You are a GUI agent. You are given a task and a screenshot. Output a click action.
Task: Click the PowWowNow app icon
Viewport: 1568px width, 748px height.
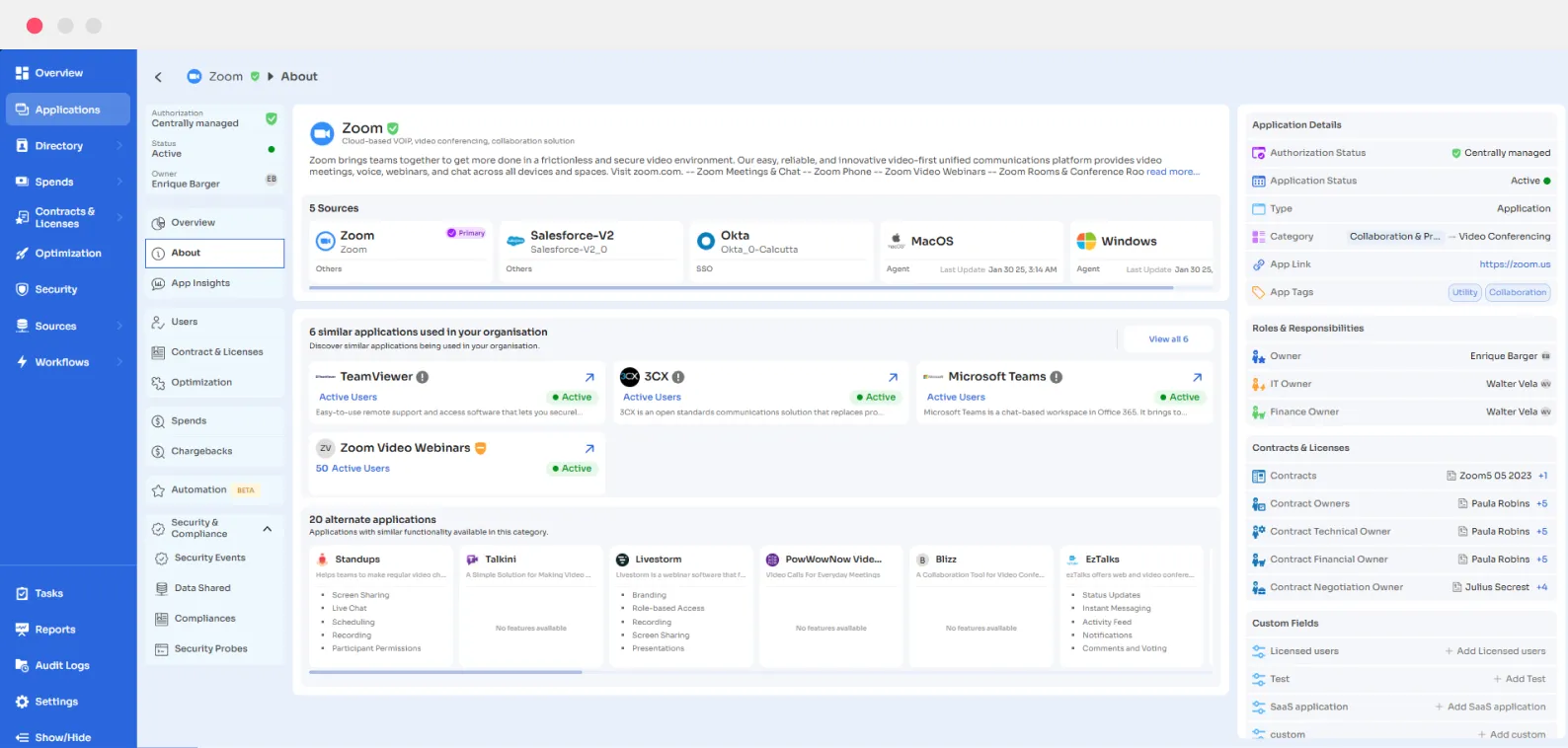pos(772,560)
